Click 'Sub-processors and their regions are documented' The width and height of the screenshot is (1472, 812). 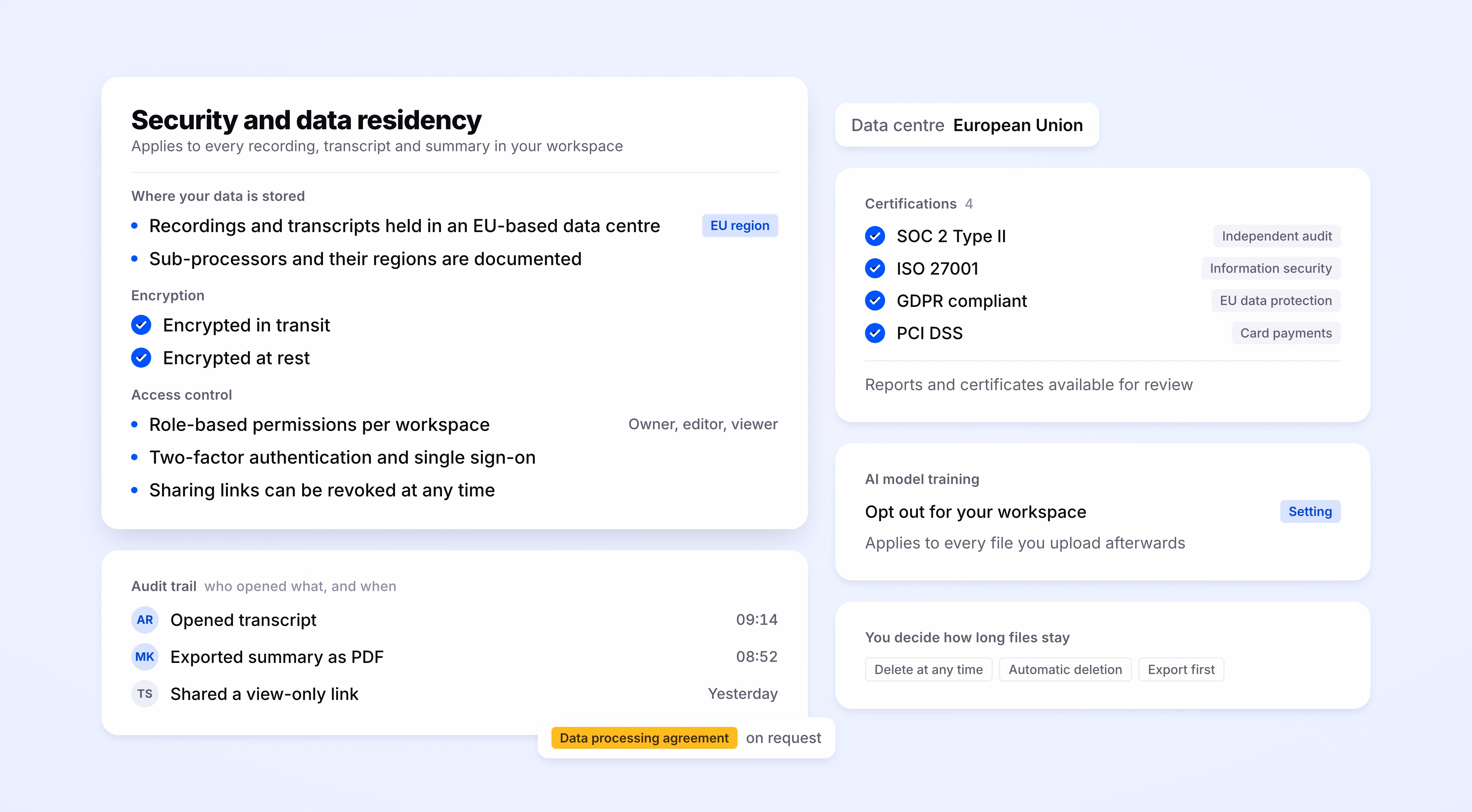pos(365,259)
